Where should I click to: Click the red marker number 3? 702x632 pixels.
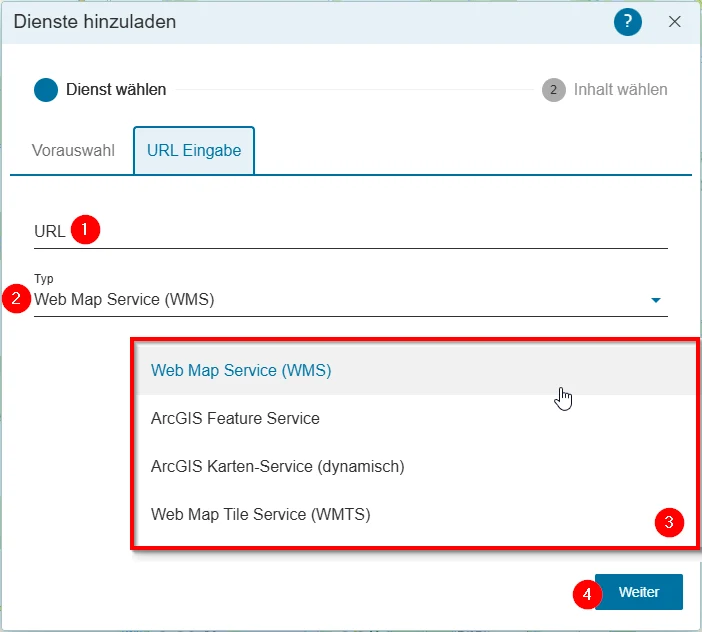coord(669,522)
